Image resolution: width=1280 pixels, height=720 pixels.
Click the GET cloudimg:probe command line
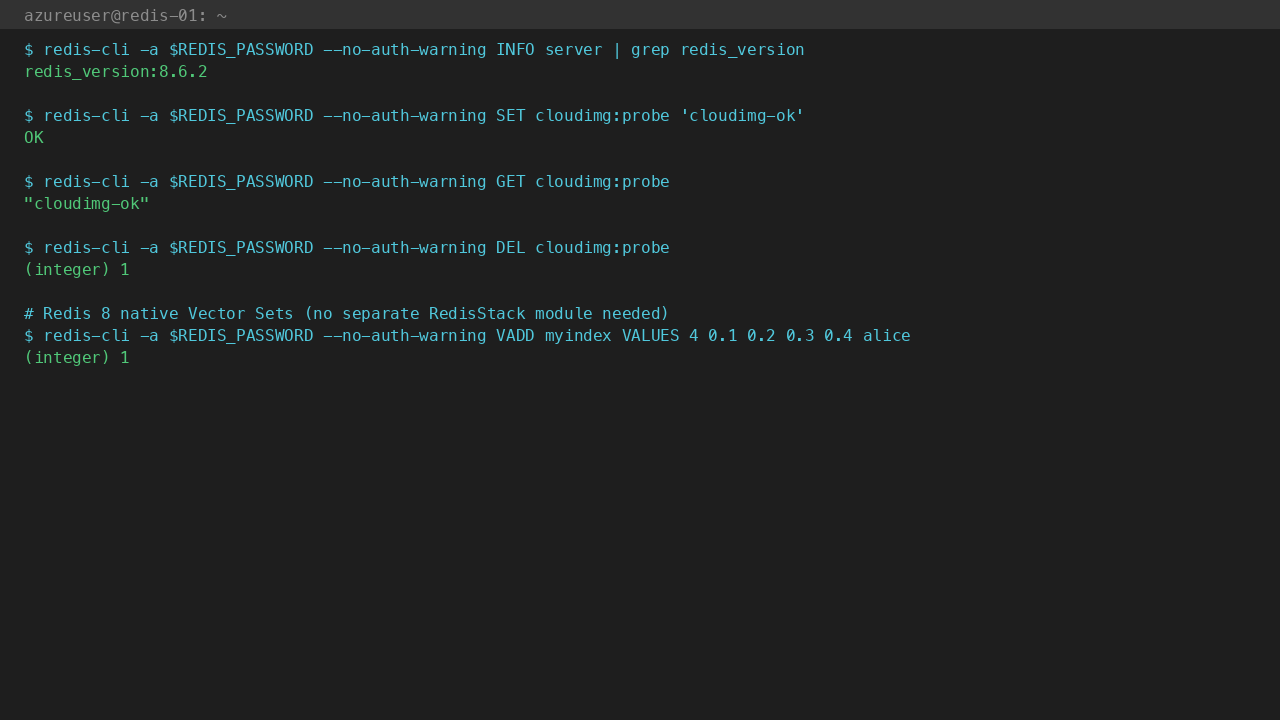pos(347,182)
